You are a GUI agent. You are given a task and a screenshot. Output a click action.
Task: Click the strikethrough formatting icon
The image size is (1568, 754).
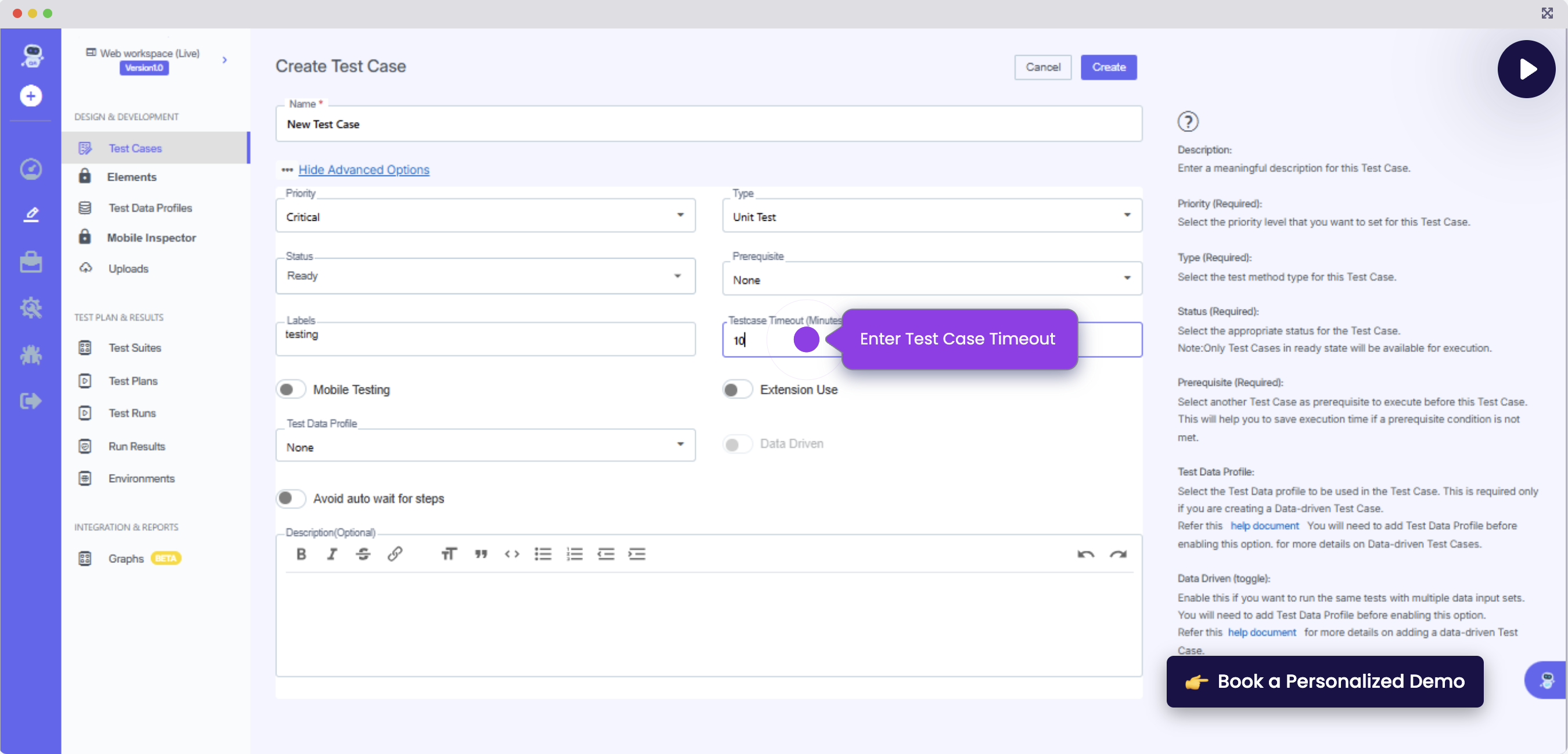[363, 554]
